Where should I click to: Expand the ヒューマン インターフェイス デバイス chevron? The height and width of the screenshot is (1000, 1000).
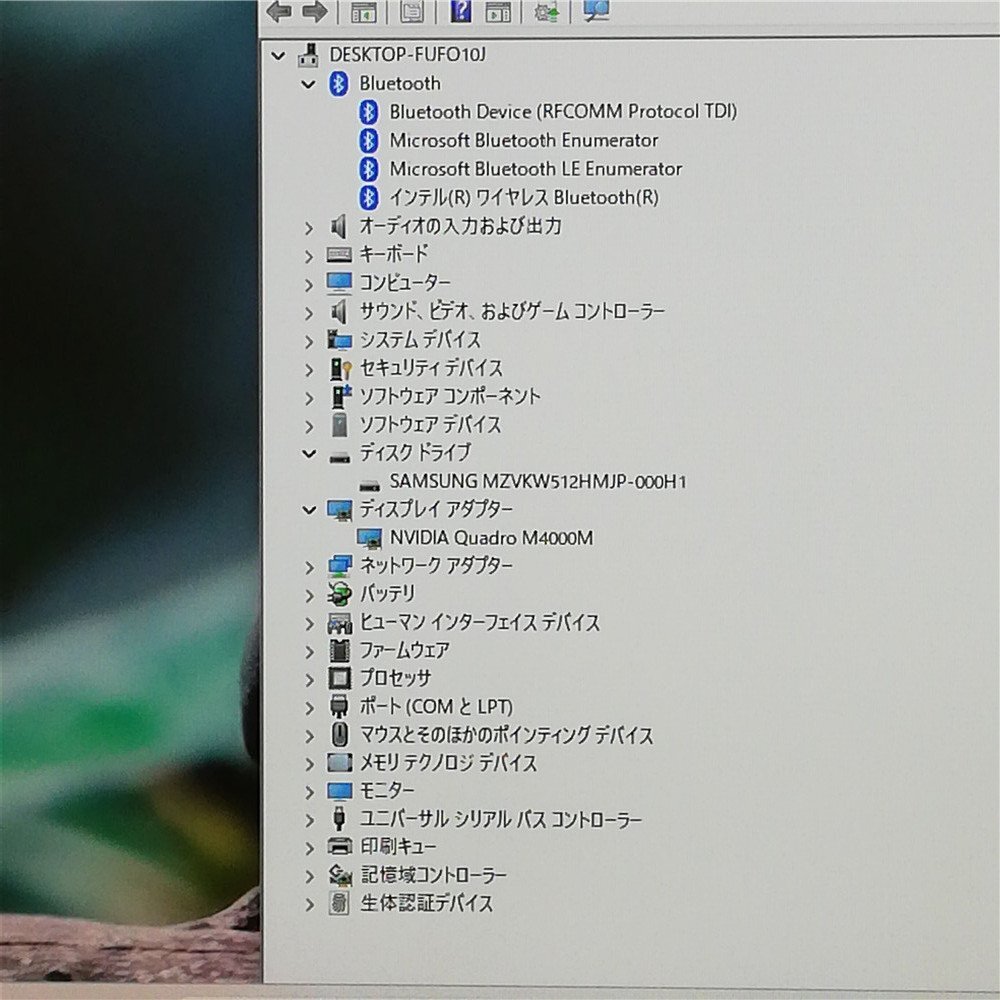click(309, 624)
